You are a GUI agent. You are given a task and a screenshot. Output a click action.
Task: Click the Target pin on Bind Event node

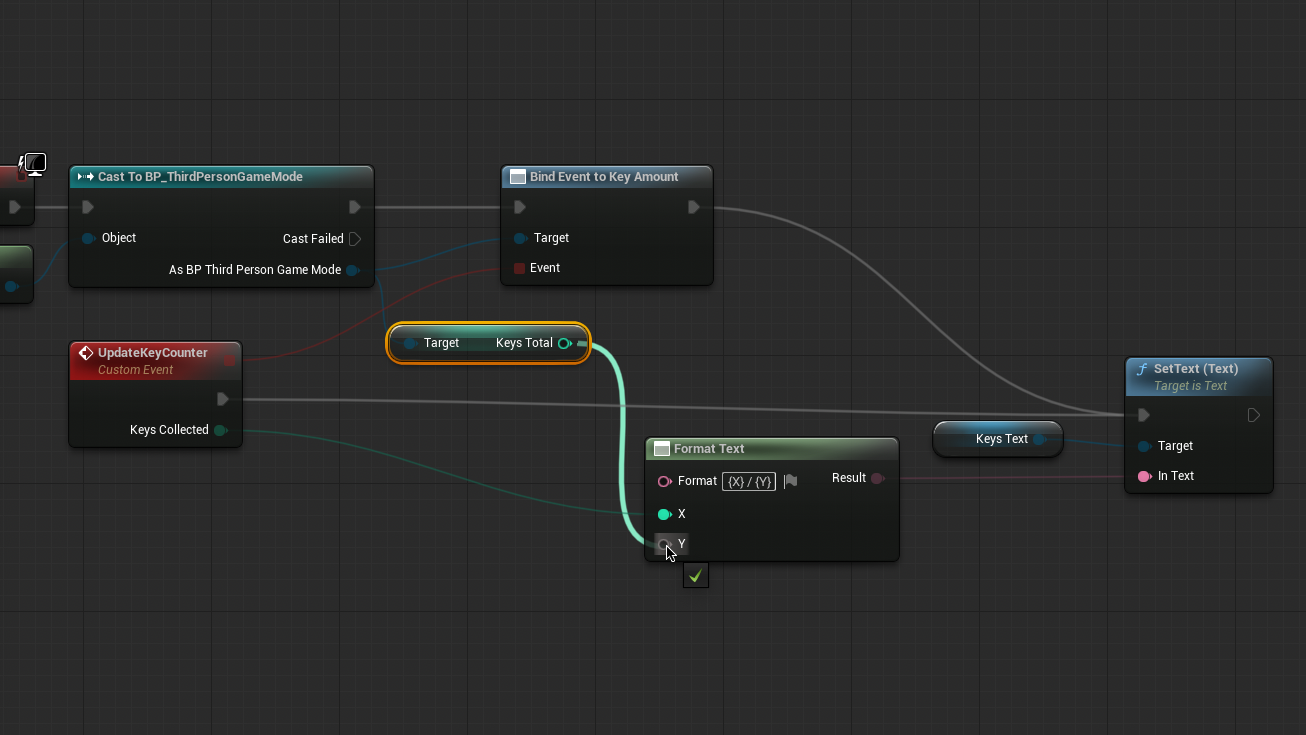tap(520, 238)
